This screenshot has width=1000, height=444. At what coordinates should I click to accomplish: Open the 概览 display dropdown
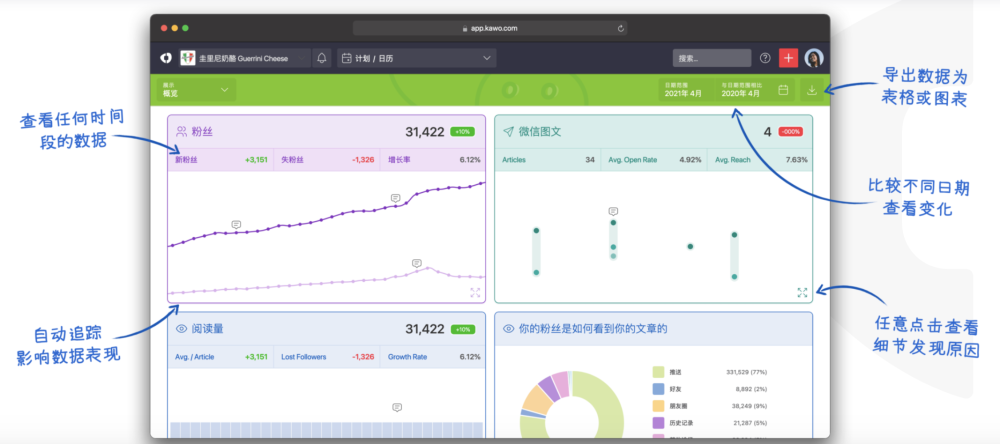196,90
